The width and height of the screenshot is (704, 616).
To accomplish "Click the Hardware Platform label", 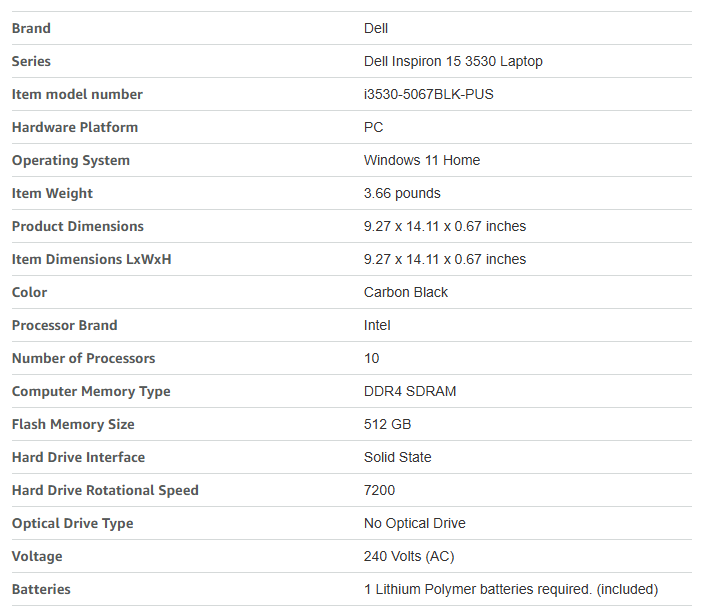I will [75, 127].
